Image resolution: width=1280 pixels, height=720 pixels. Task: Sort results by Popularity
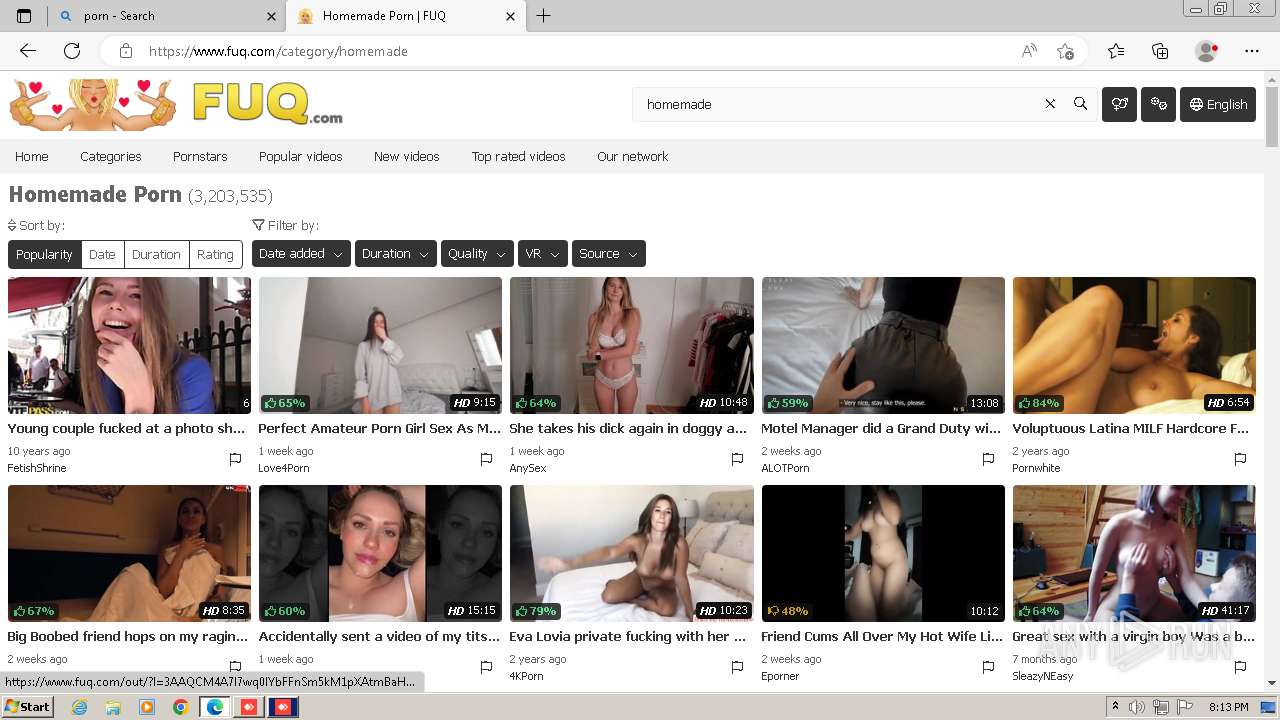(x=44, y=254)
